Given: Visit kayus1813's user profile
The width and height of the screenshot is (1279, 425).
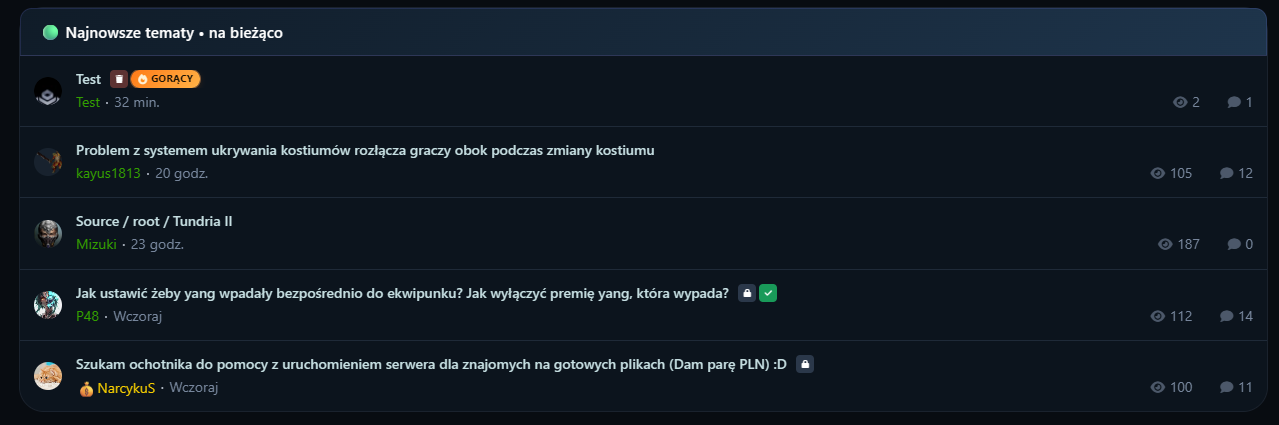Looking at the screenshot, I should (108, 173).
